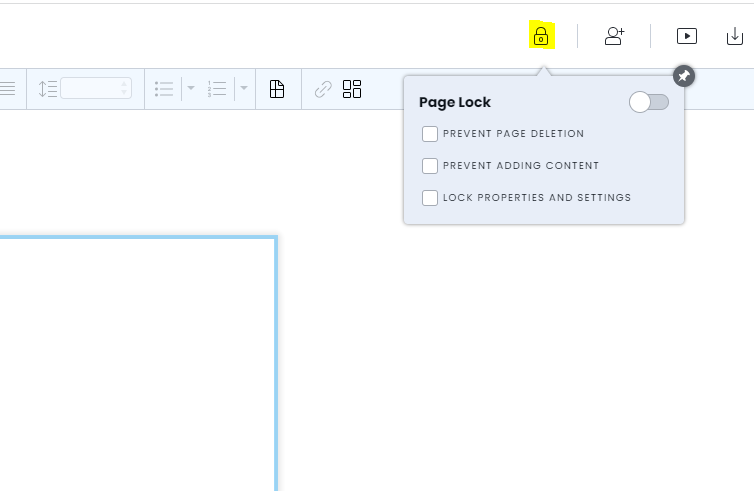Apply numbered list formatting
The image size is (754, 491).
pos(217,89)
